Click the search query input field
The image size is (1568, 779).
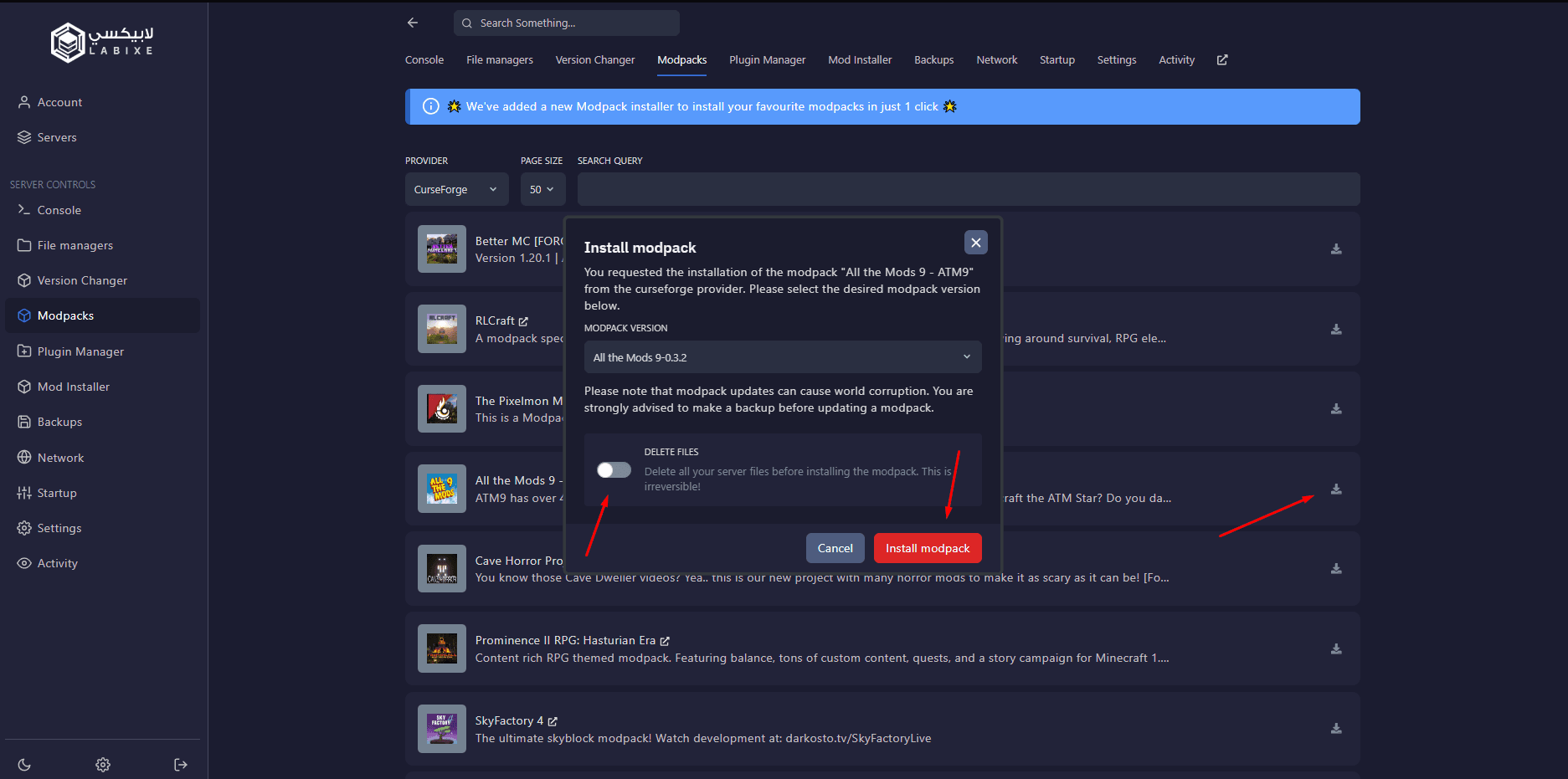point(969,189)
